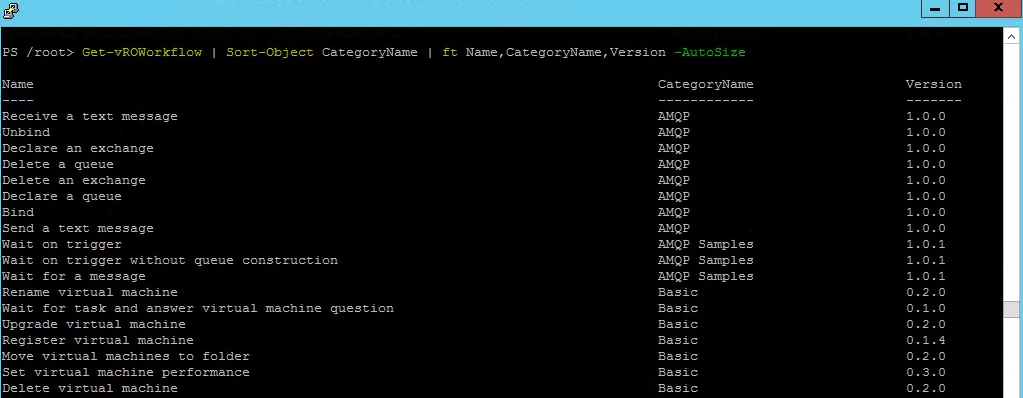This screenshot has width=1023, height=398.
Task: Click version 0.1.4 of Register virtual machine
Action: tap(926, 341)
